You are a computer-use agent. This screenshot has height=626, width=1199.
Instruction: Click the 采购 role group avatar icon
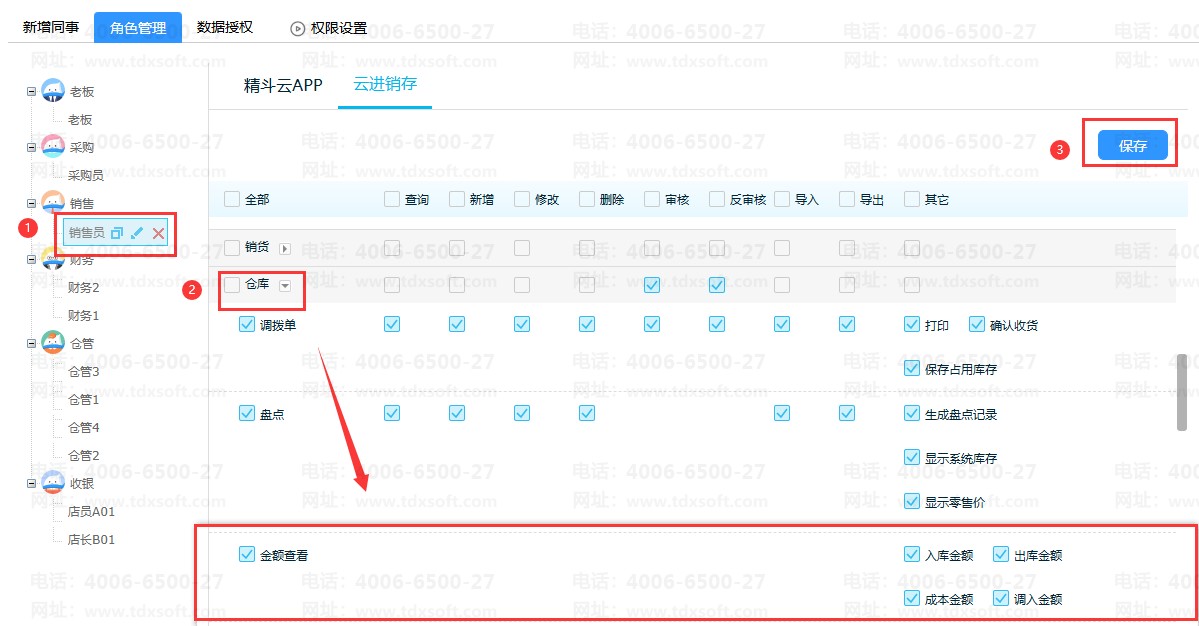pos(53,147)
